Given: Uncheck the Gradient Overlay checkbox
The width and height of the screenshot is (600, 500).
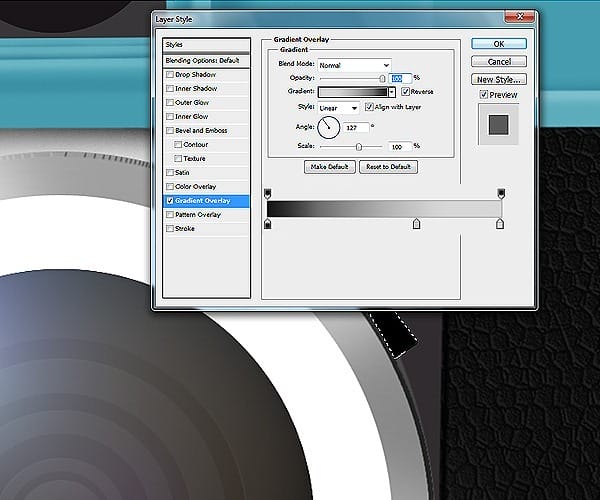Looking at the screenshot, I should [170, 200].
